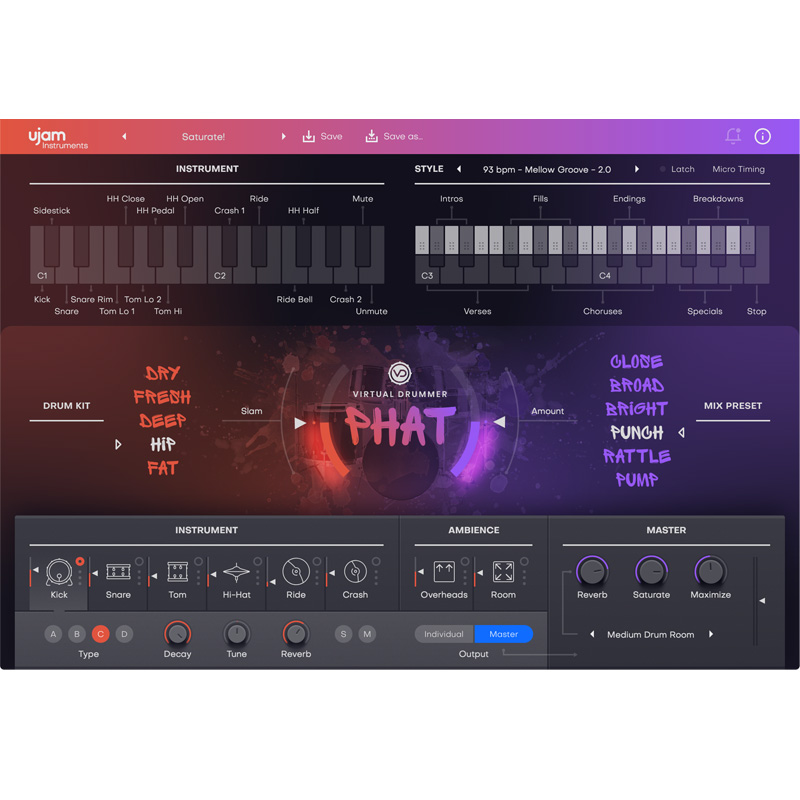Toggle the Tom channel power indicator

click(198, 561)
